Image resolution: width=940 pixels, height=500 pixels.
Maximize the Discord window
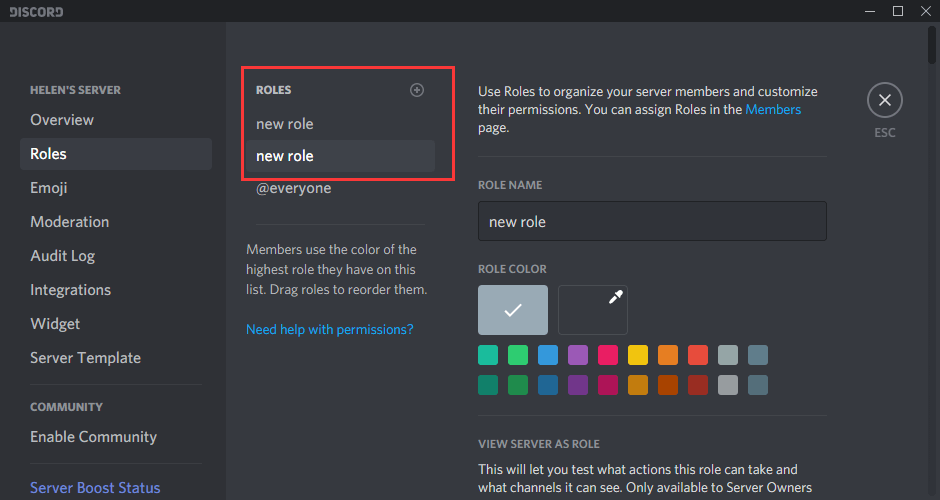tap(897, 11)
